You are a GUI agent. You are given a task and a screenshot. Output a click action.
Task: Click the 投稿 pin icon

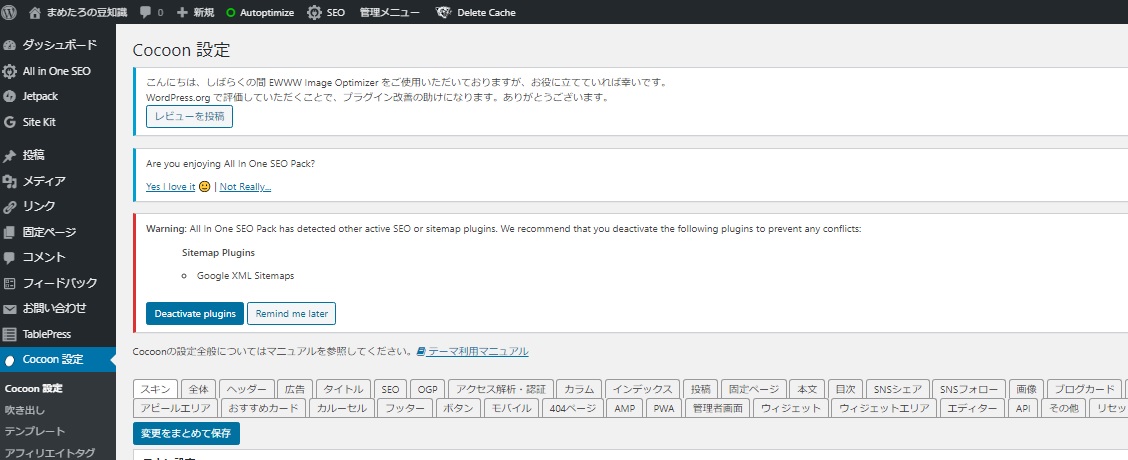click(9, 155)
